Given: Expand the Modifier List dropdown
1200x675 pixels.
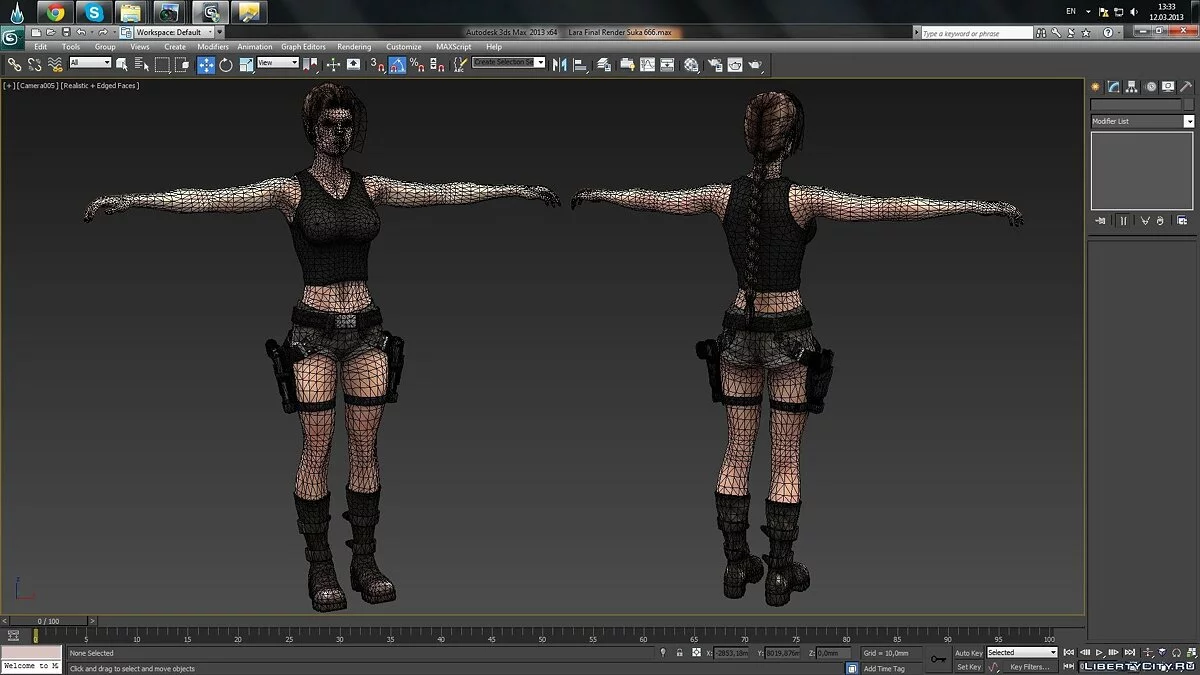Looking at the screenshot, I should tap(1189, 121).
